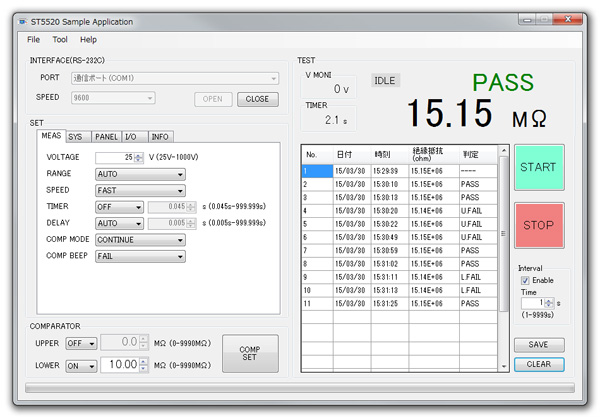Switch to the MEAS tab
The width and height of the screenshot is (600, 418).
(51, 136)
